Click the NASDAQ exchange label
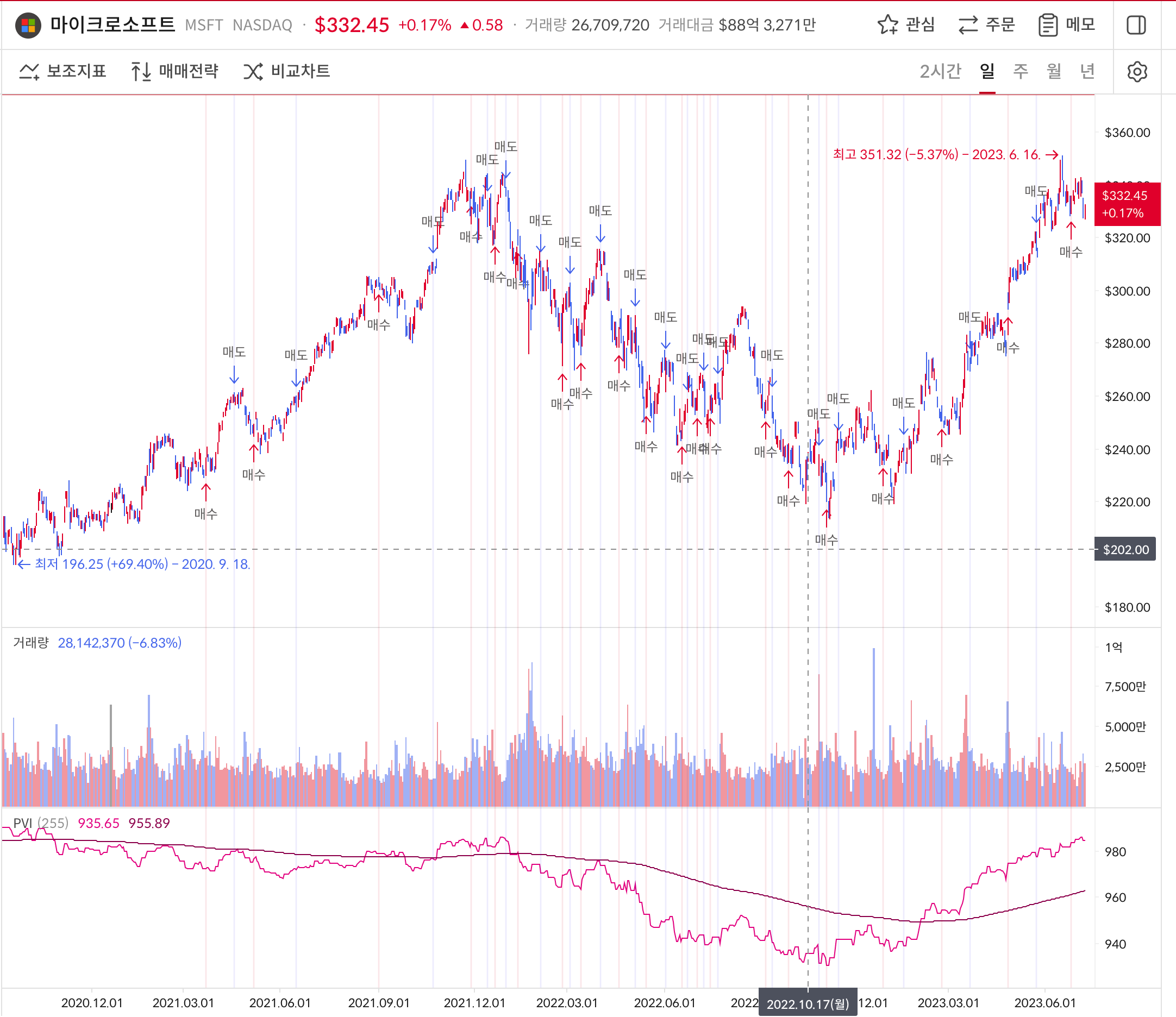This screenshot has height=1017, width=1176. tap(262, 26)
